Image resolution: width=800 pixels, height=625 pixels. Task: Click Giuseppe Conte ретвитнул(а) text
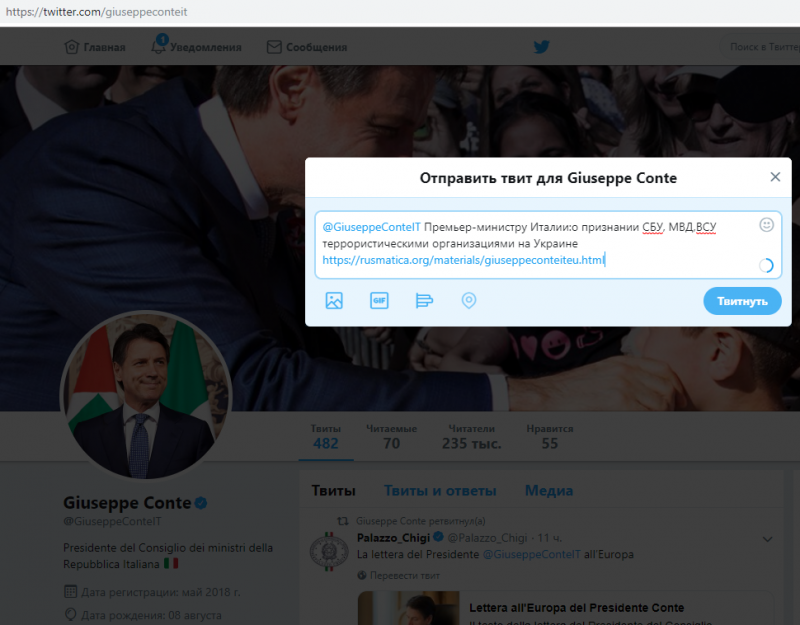click(x=420, y=521)
